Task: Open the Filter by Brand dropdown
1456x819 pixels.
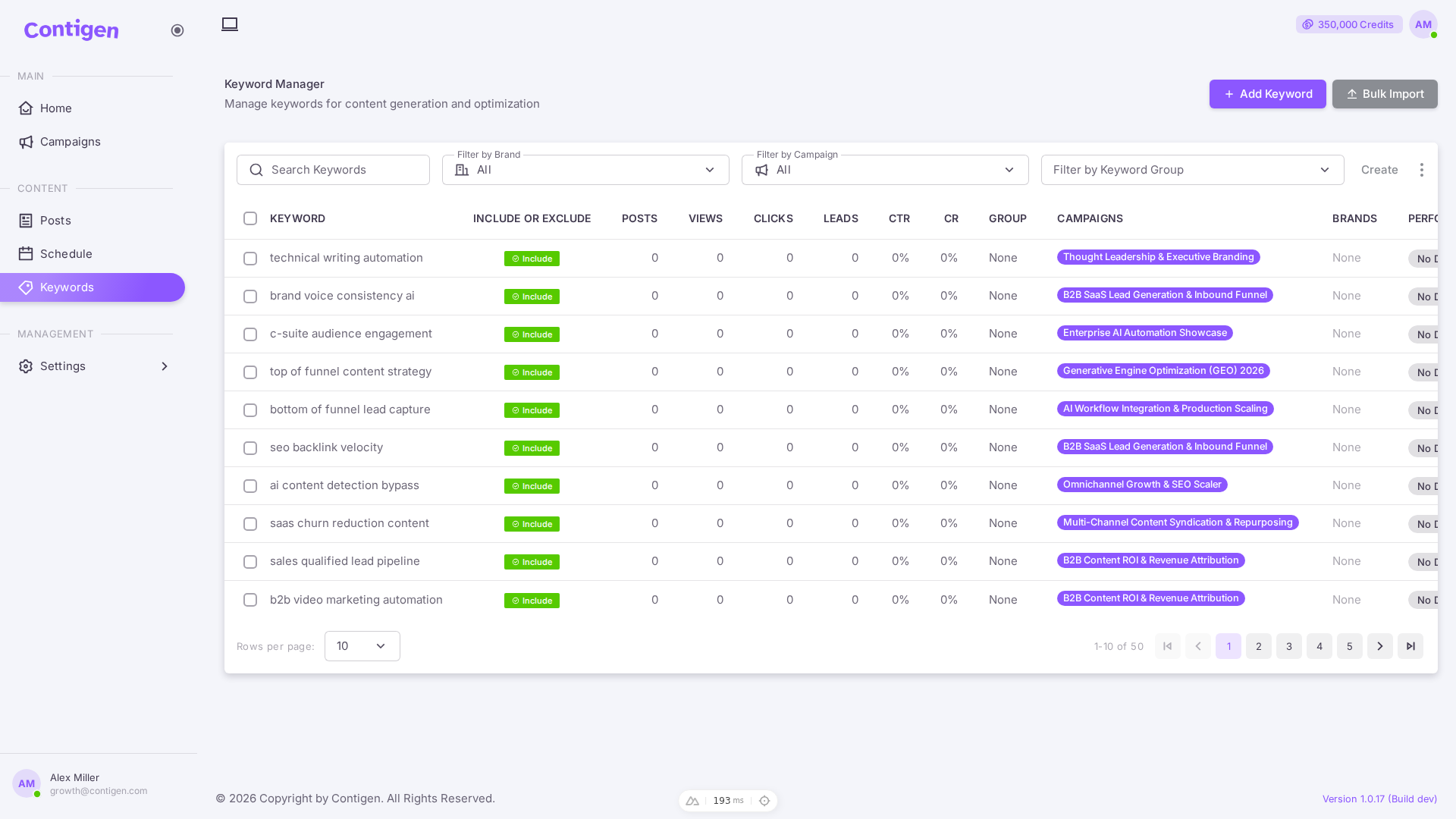Action: (585, 170)
